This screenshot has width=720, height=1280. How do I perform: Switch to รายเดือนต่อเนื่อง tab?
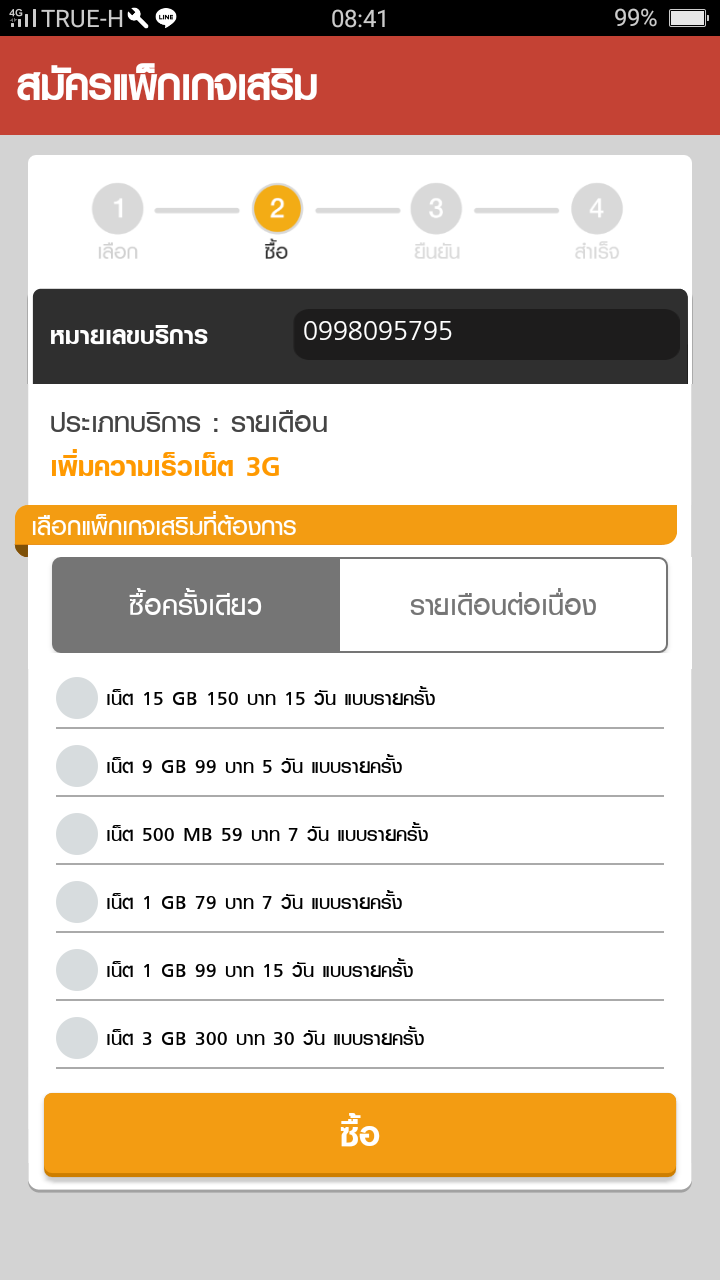click(x=503, y=605)
